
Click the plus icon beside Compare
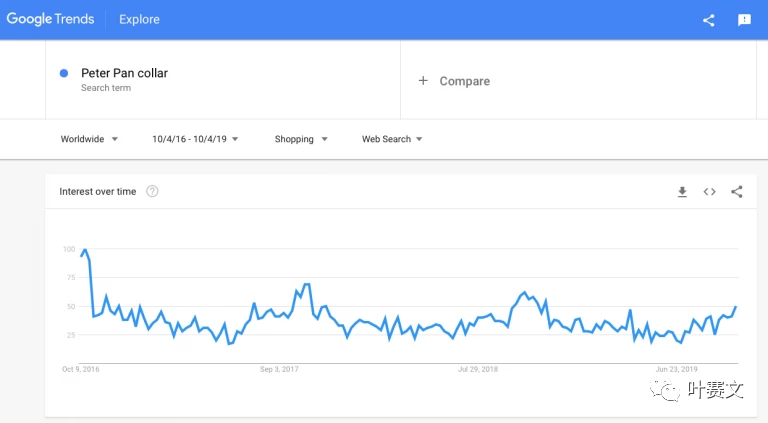[423, 81]
